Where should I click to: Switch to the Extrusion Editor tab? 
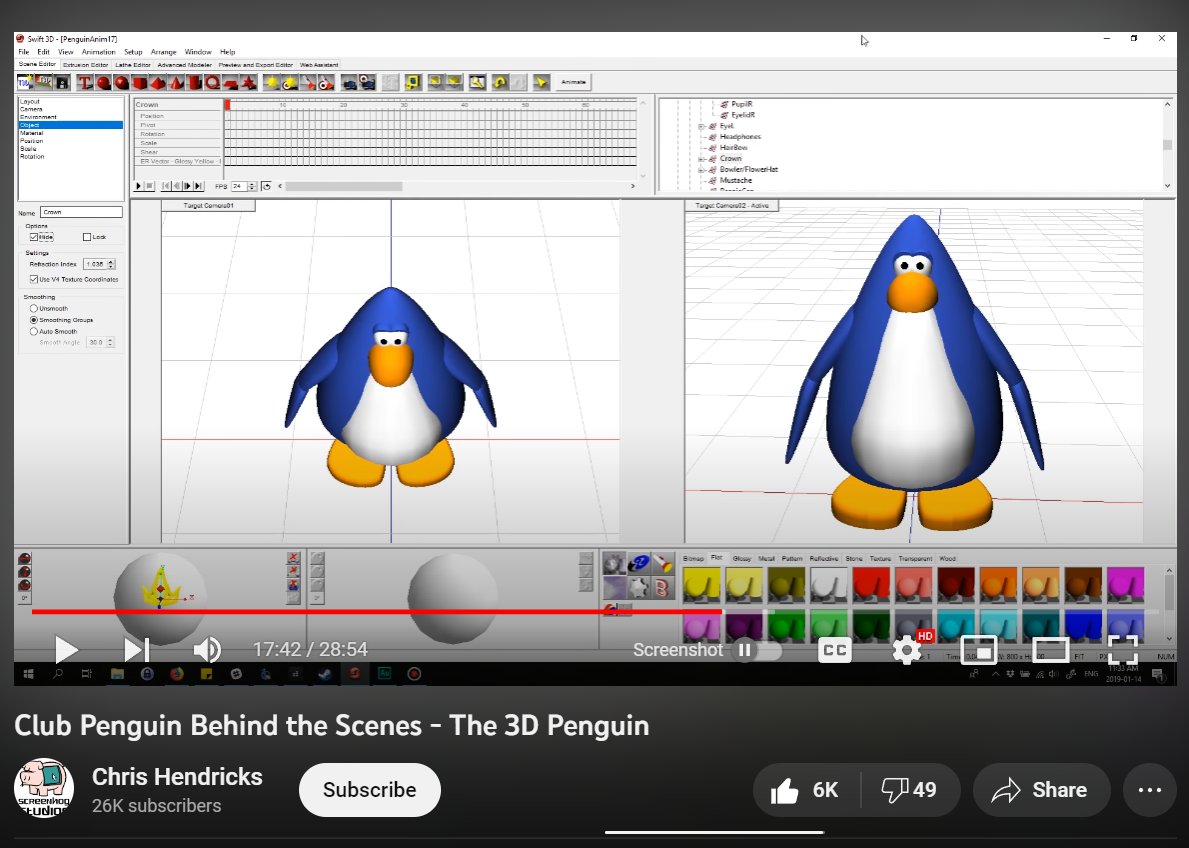(86, 65)
